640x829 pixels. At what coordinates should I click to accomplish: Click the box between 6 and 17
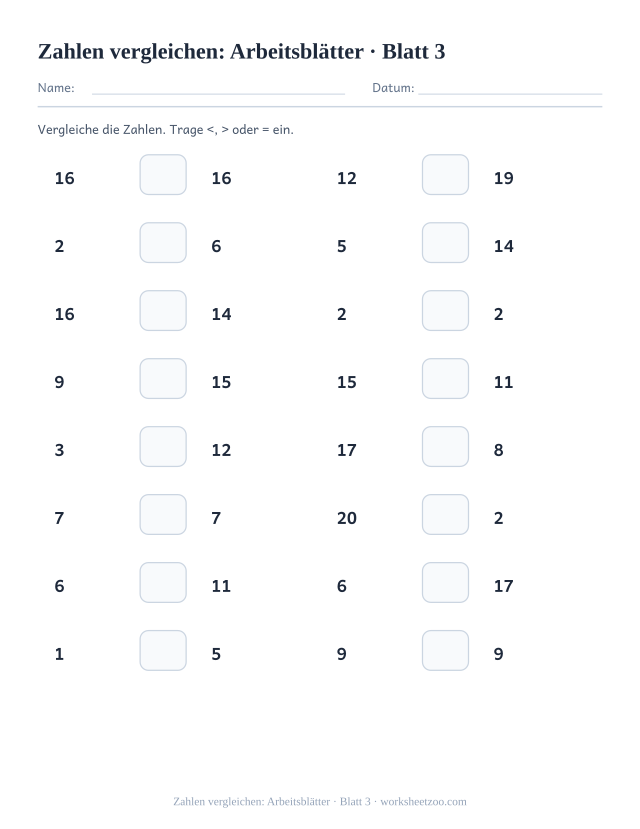point(445,583)
